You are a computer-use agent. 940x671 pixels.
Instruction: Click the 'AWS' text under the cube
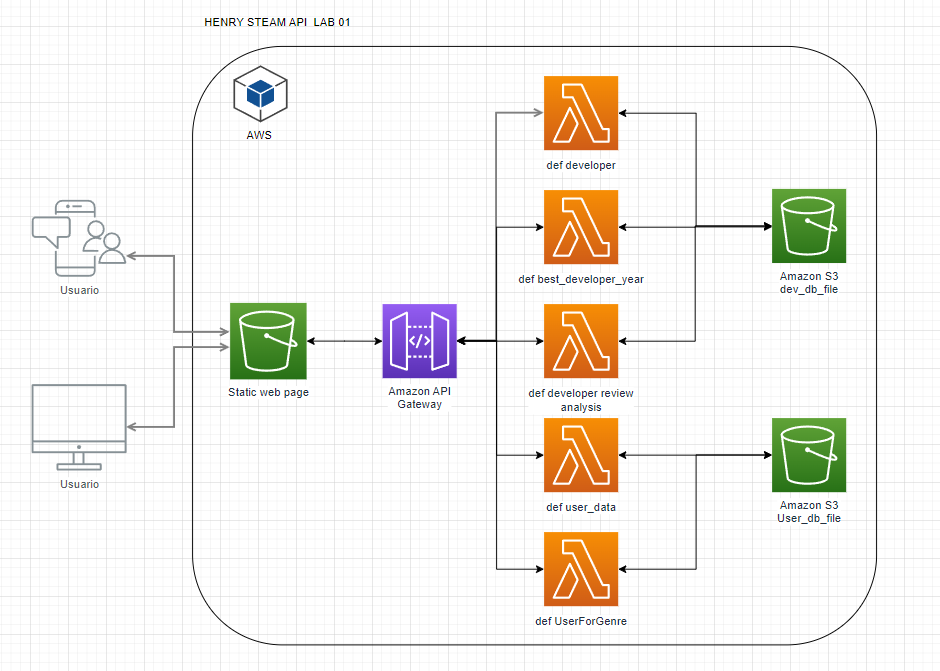259,135
